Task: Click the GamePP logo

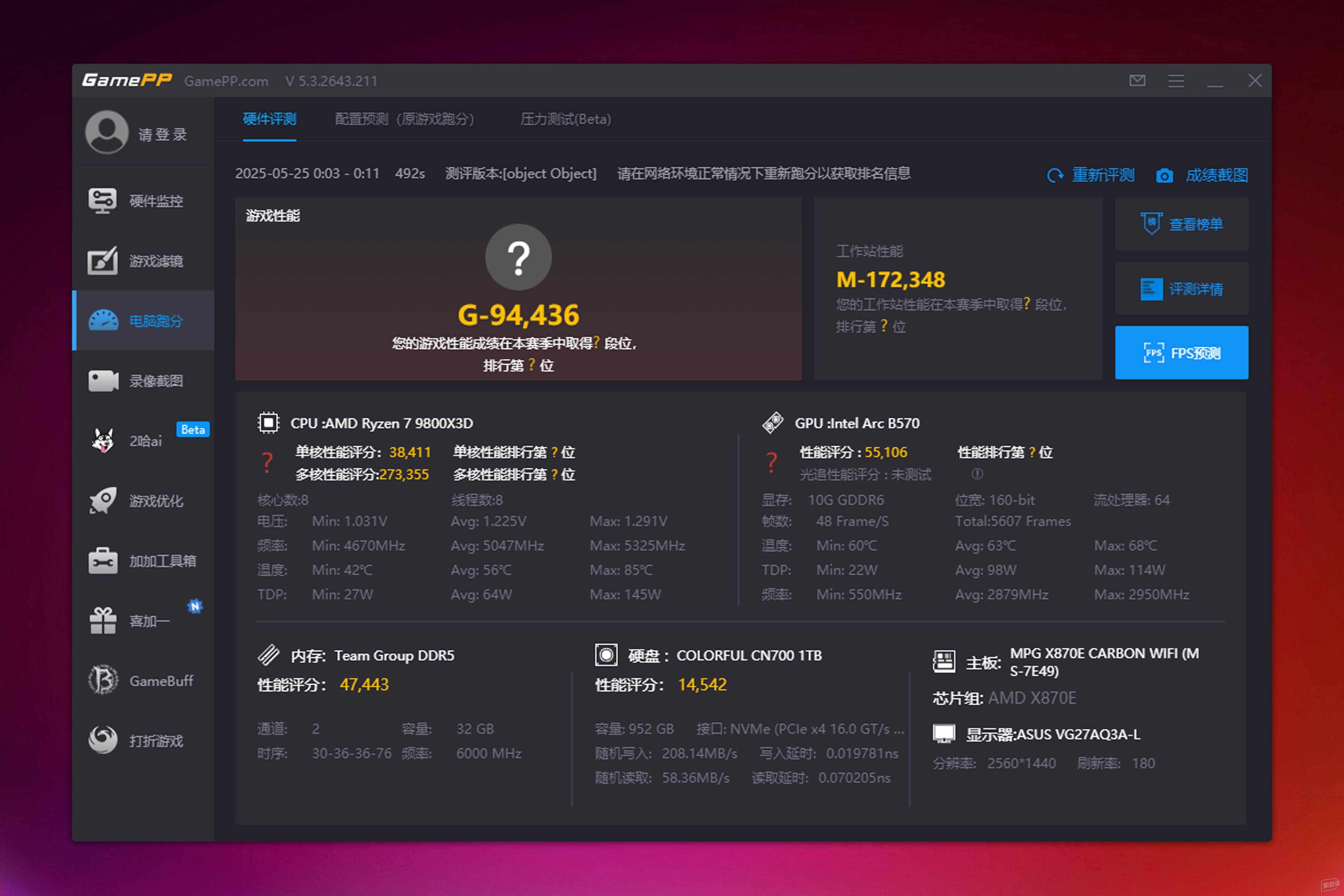Action: (x=127, y=80)
